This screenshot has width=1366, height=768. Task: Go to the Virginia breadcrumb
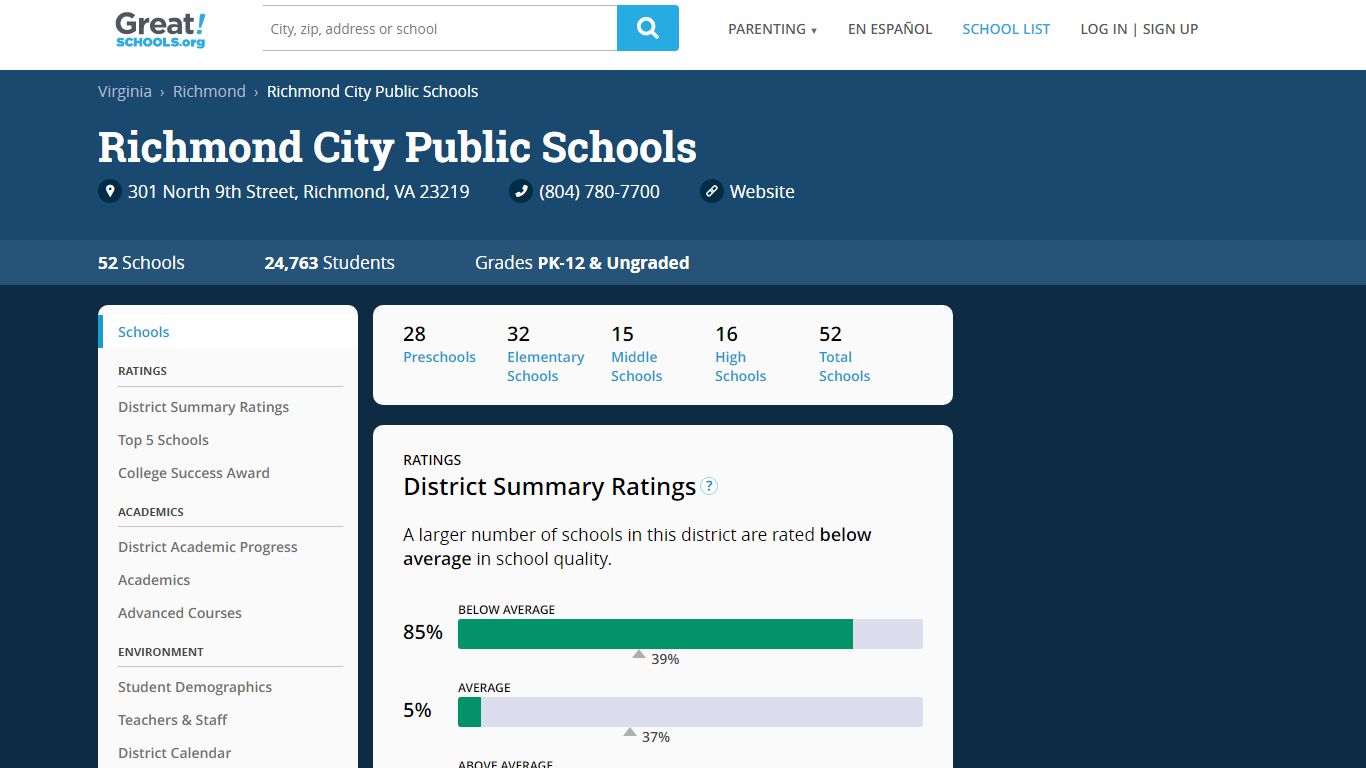pos(125,91)
